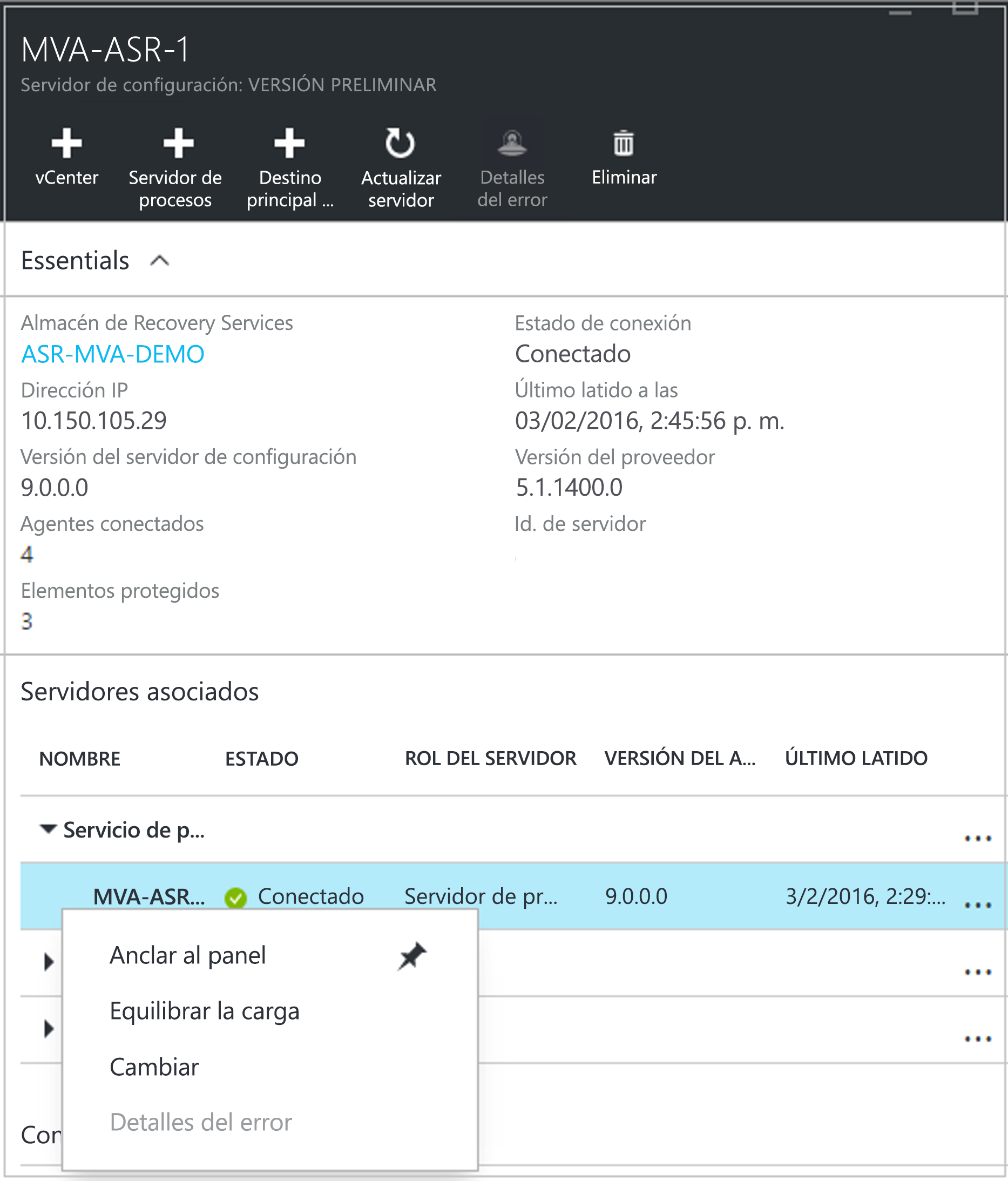
Task: Open ellipsis menu for Servicio de p... row
Action: click(978, 838)
